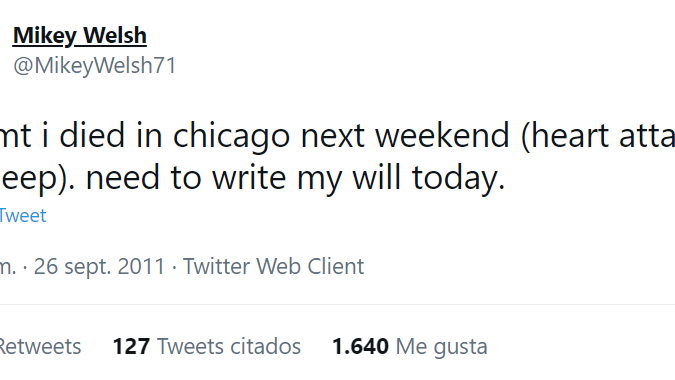Click the text "need to write my will today."

295,178
